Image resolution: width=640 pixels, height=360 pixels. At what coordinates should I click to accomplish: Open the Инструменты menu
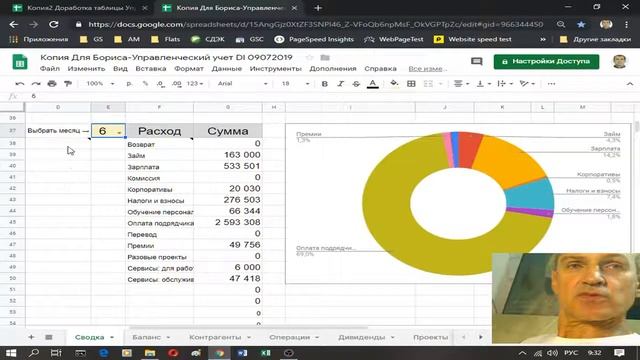point(276,69)
